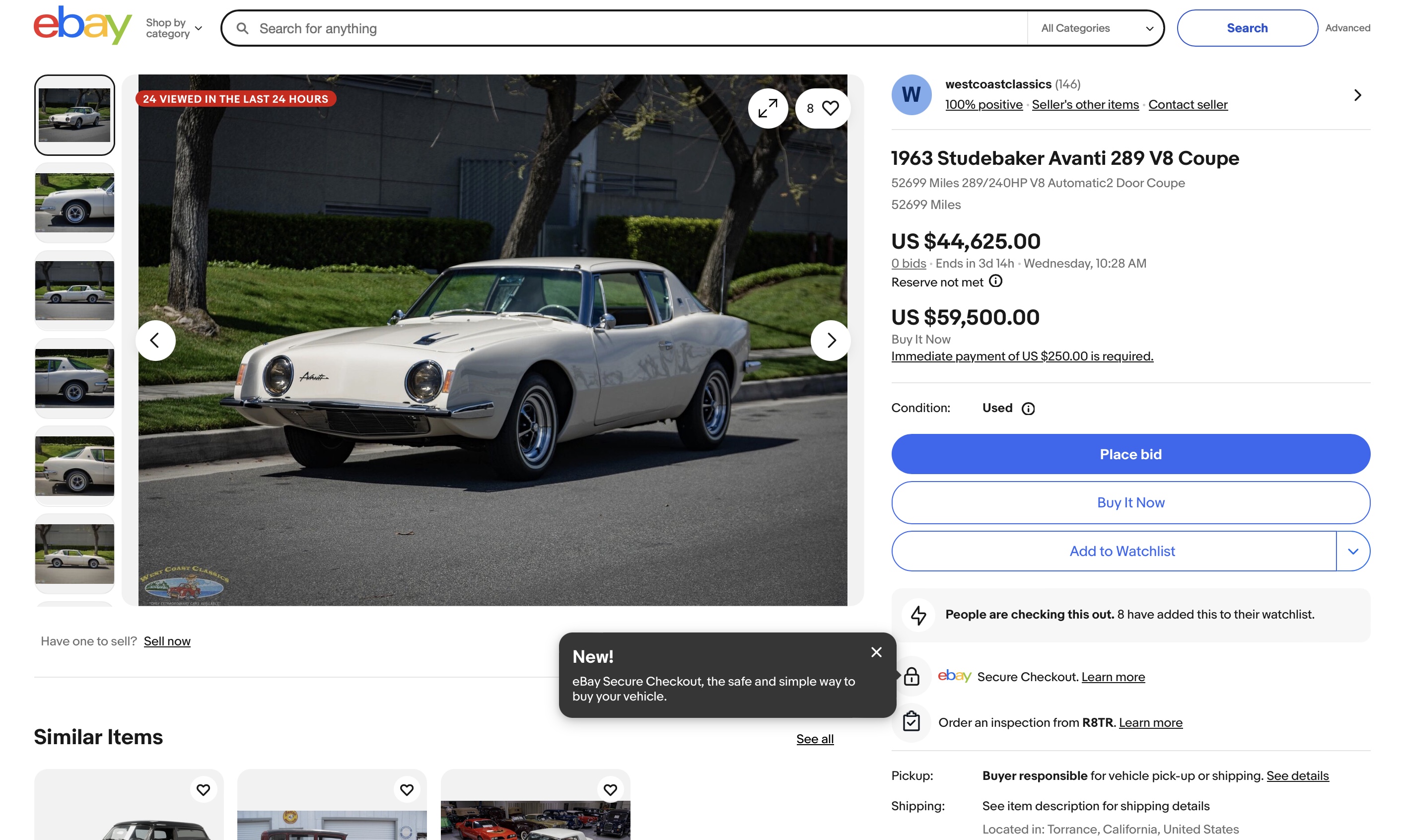Viewport: 1402px width, 840px height.
Task: Favorite the first similar item
Action: coord(203,789)
